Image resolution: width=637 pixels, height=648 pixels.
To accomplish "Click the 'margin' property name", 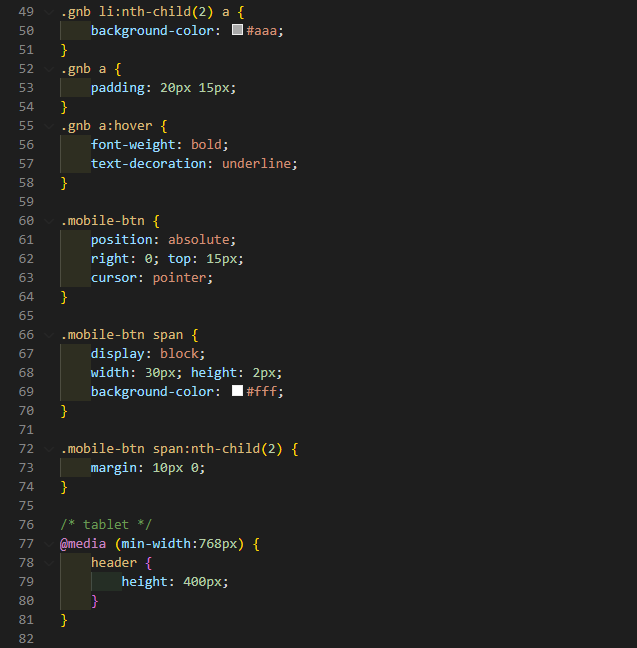I will [x=114, y=468].
